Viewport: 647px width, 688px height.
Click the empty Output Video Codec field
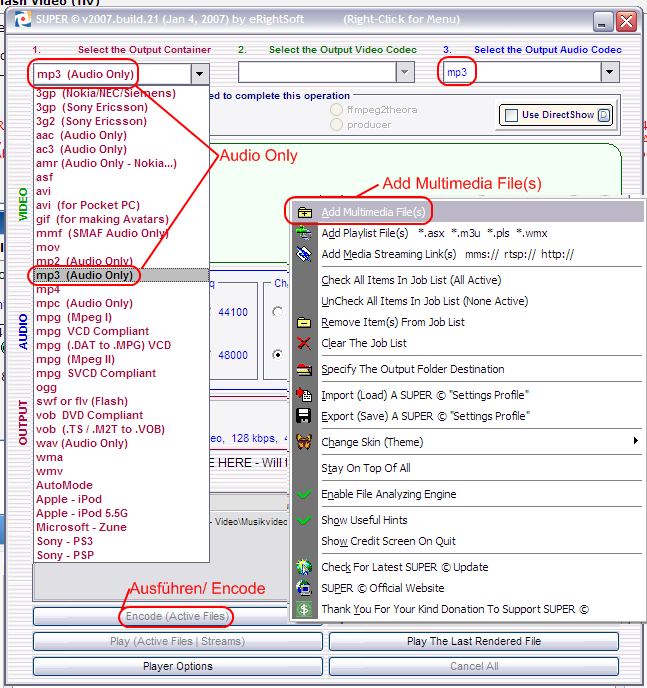coord(318,72)
